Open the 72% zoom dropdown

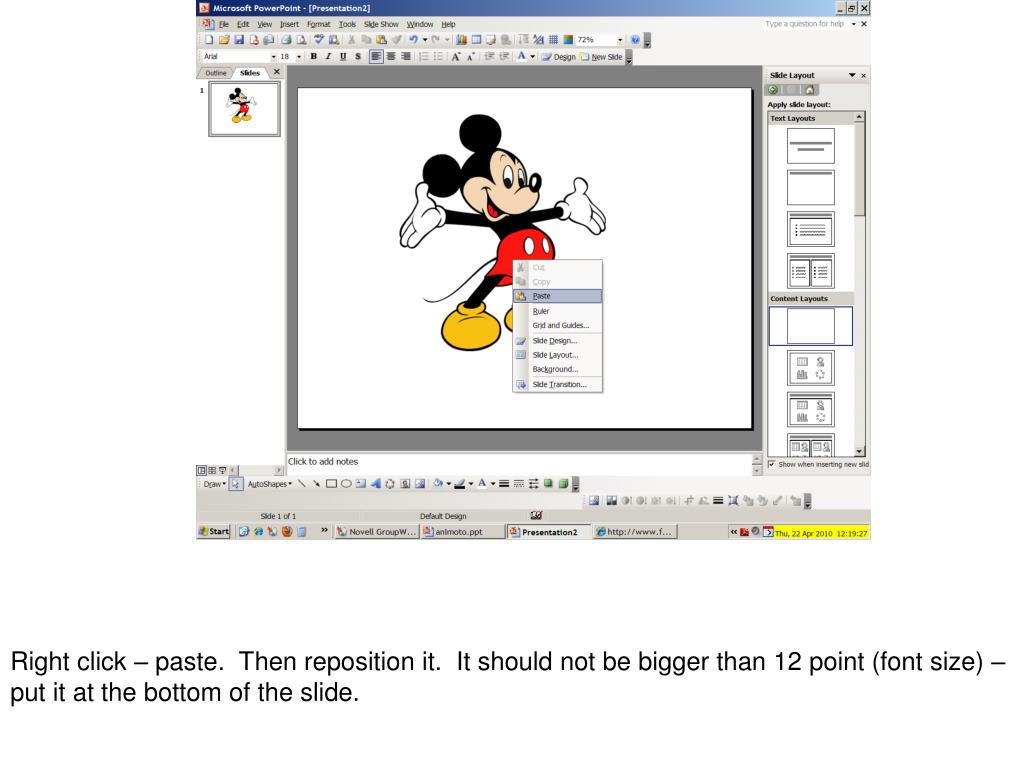point(620,40)
